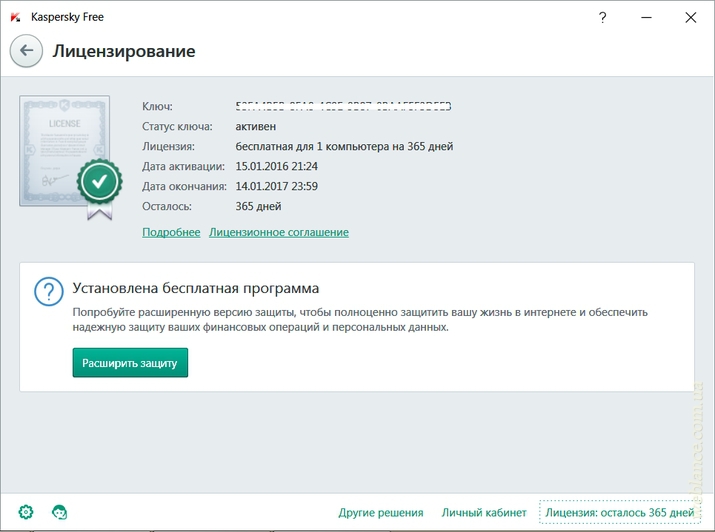Open the 'Подробнее' link
Viewport: 715px width, 532px height.
click(171, 232)
